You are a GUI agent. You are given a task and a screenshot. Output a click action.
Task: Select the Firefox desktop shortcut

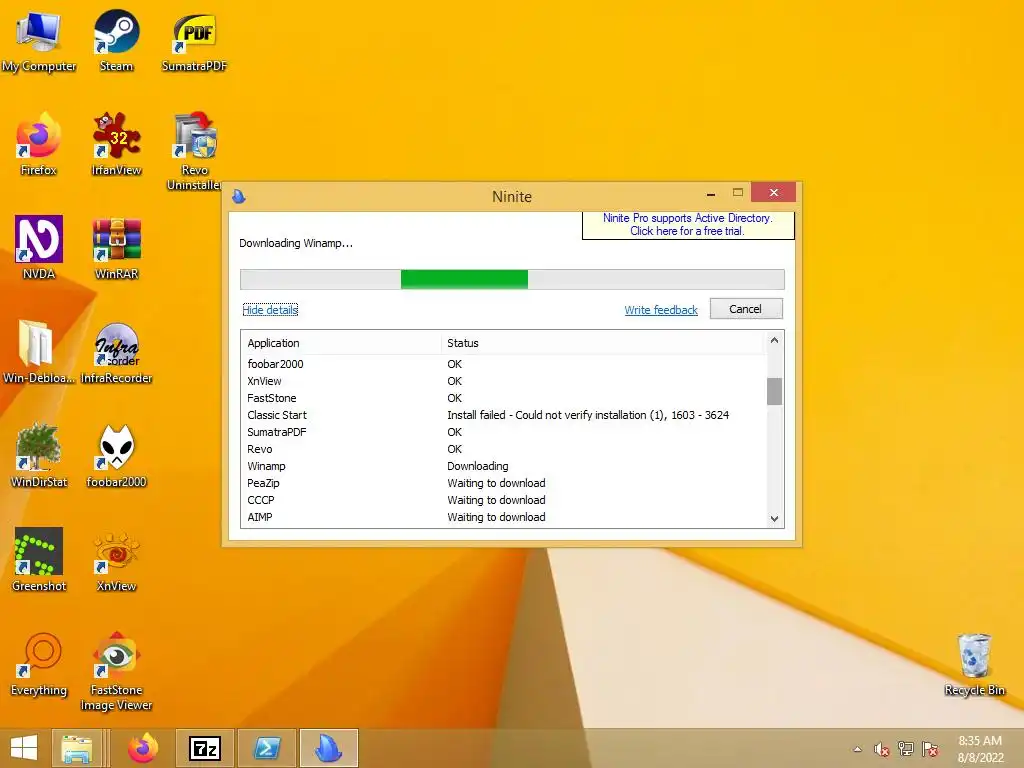[38, 144]
